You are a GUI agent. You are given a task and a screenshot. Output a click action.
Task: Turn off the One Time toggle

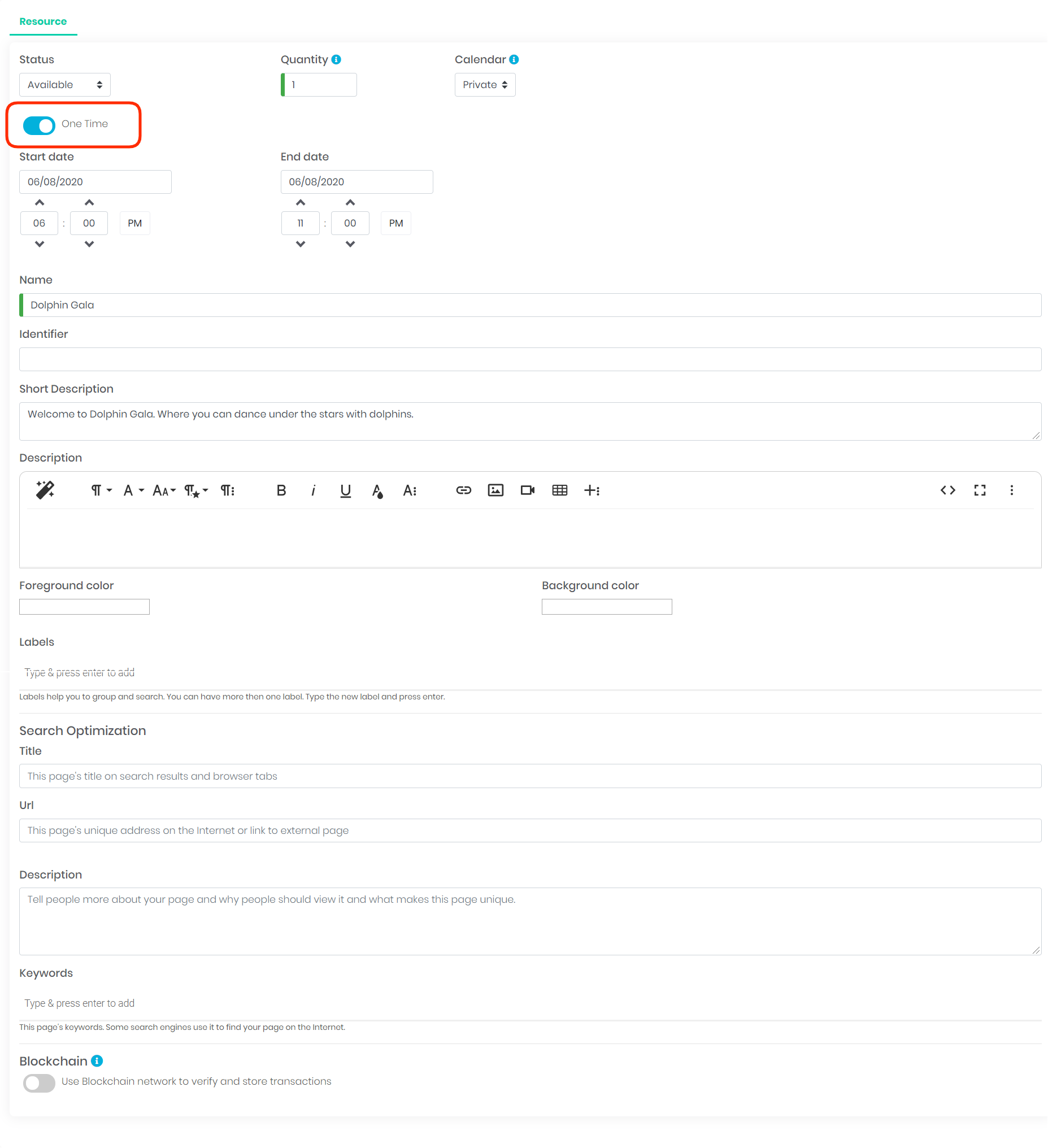(x=40, y=125)
